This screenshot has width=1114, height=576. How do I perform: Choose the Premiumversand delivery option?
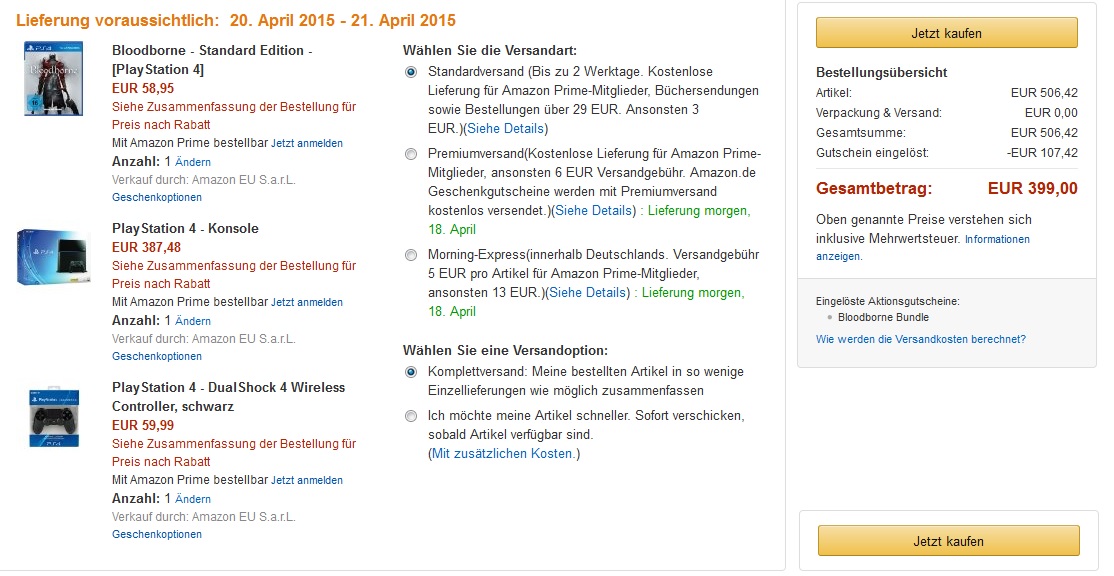tap(411, 154)
